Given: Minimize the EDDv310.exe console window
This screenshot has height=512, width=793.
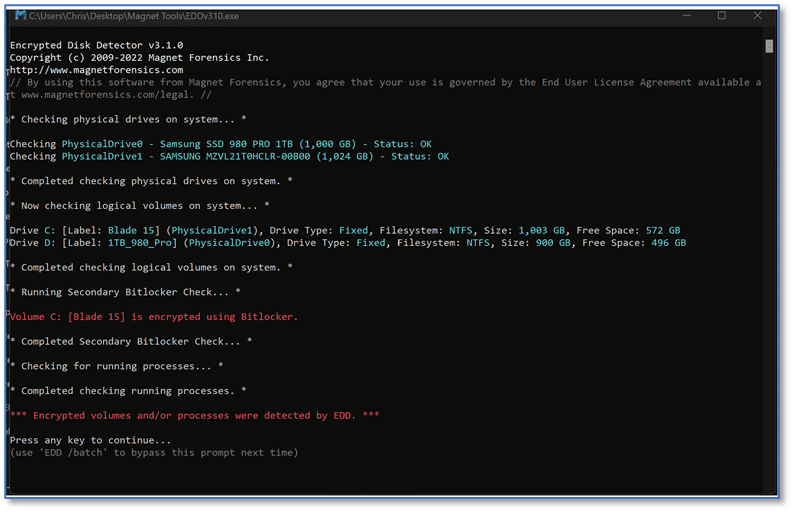Looking at the screenshot, I should pyautogui.click(x=686, y=16).
